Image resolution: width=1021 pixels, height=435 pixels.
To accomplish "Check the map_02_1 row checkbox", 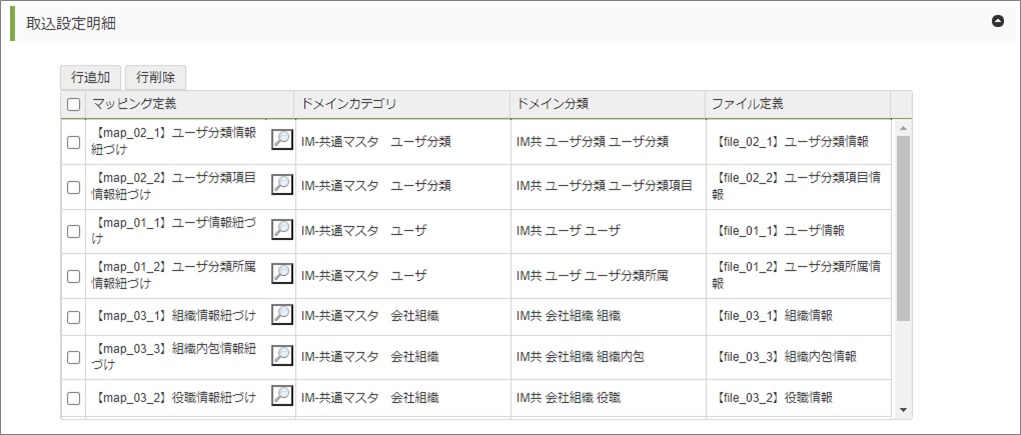I will pos(73,142).
